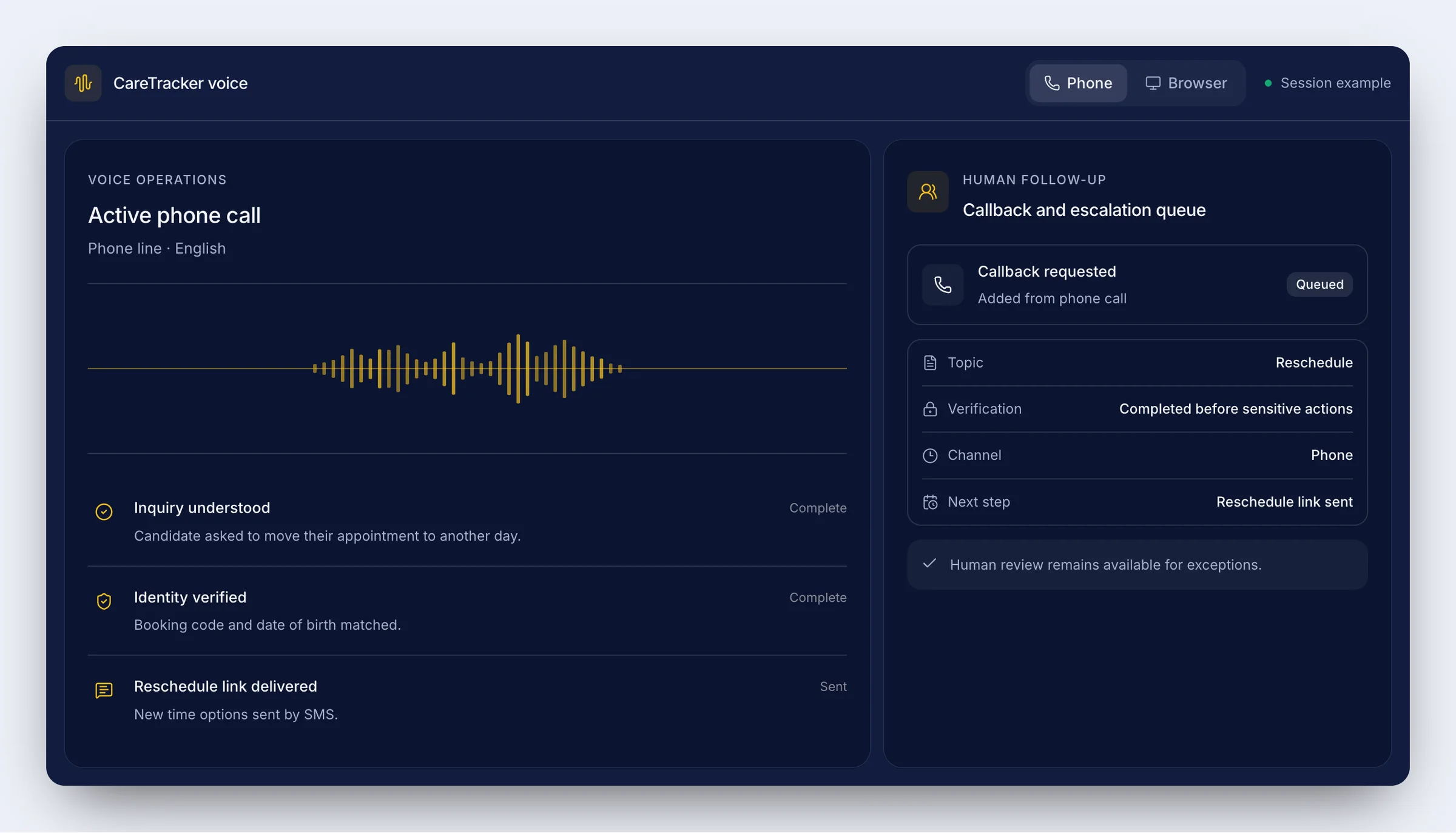Click the Phone channel value

pos(1332,455)
